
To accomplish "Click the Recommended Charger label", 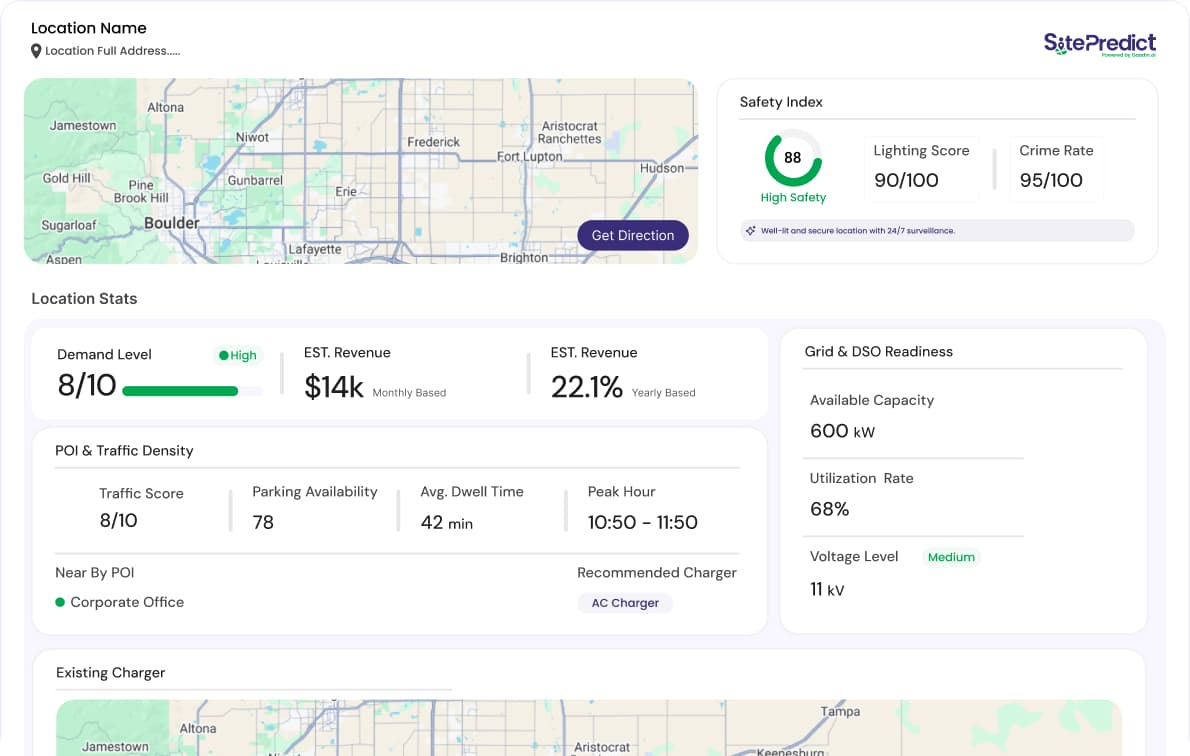I will [656, 572].
